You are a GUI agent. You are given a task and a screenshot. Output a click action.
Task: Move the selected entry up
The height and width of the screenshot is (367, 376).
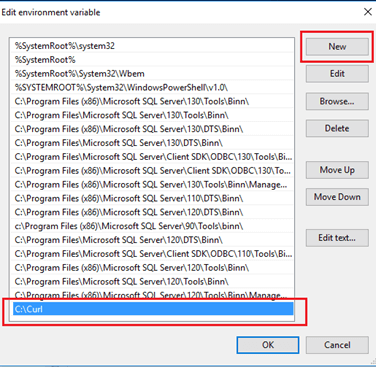point(337,170)
